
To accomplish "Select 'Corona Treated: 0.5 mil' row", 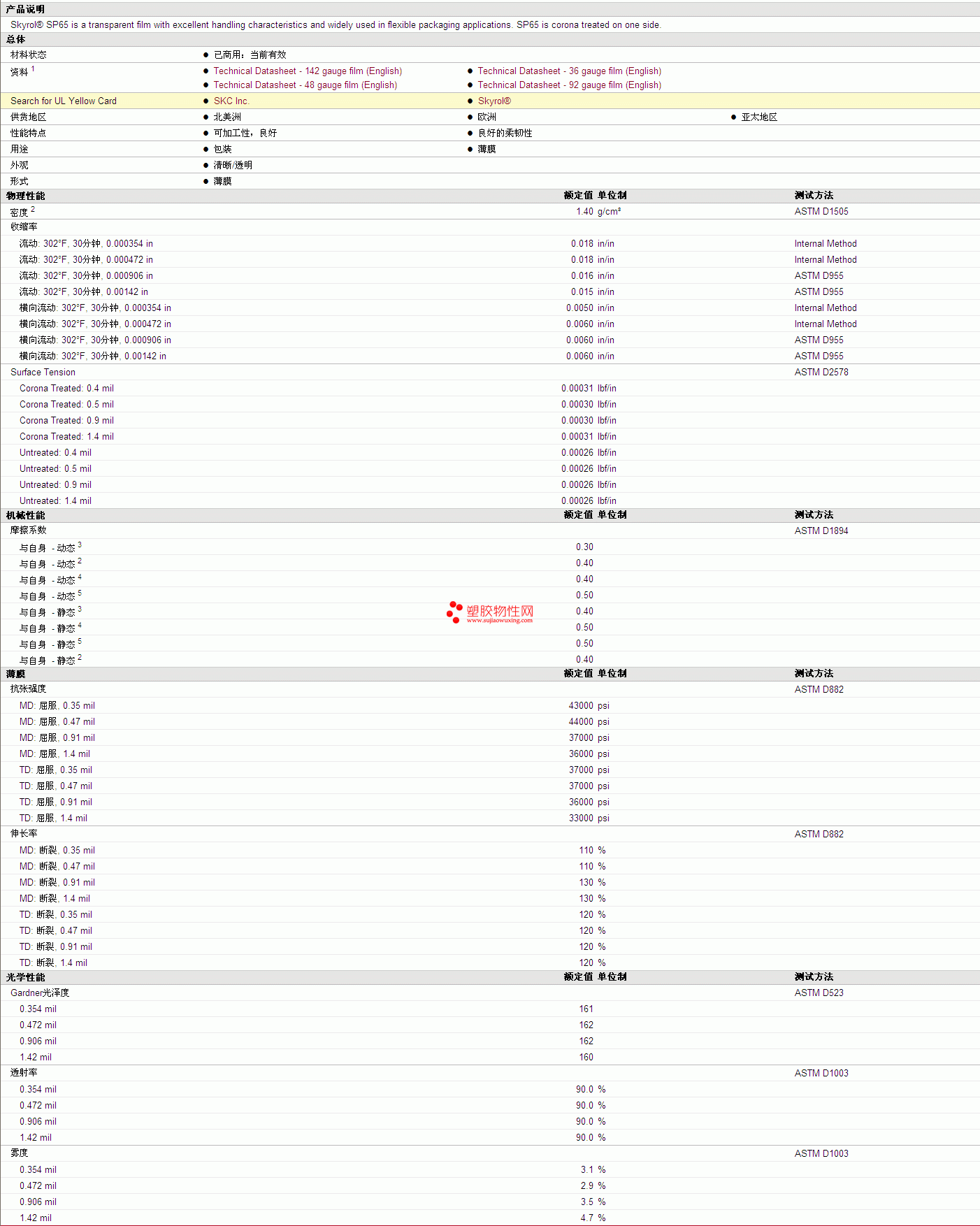I will click(489, 404).
